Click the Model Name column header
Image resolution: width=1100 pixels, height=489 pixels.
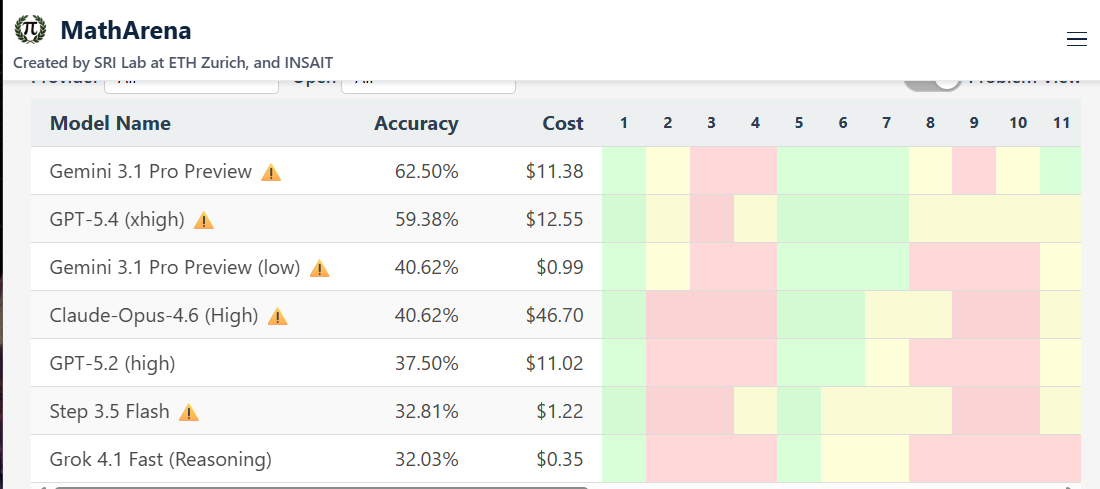tap(110, 123)
